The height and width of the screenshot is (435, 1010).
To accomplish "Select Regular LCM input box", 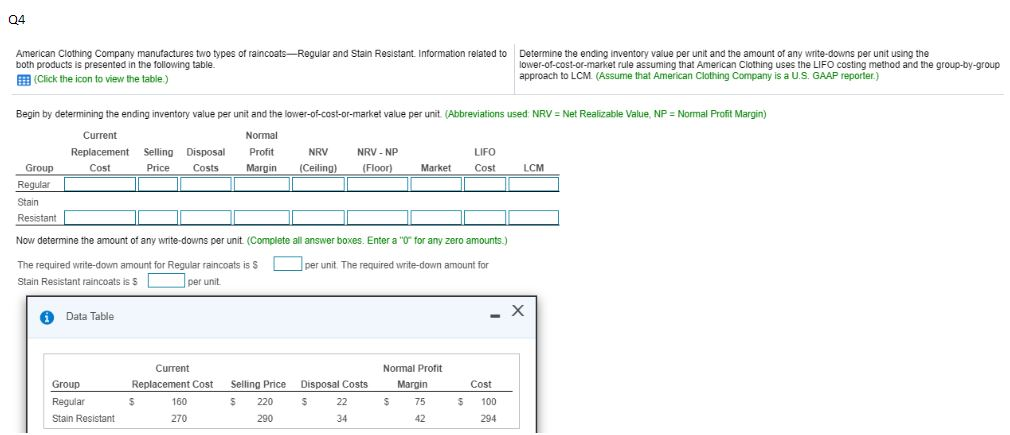I will tap(533, 184).
